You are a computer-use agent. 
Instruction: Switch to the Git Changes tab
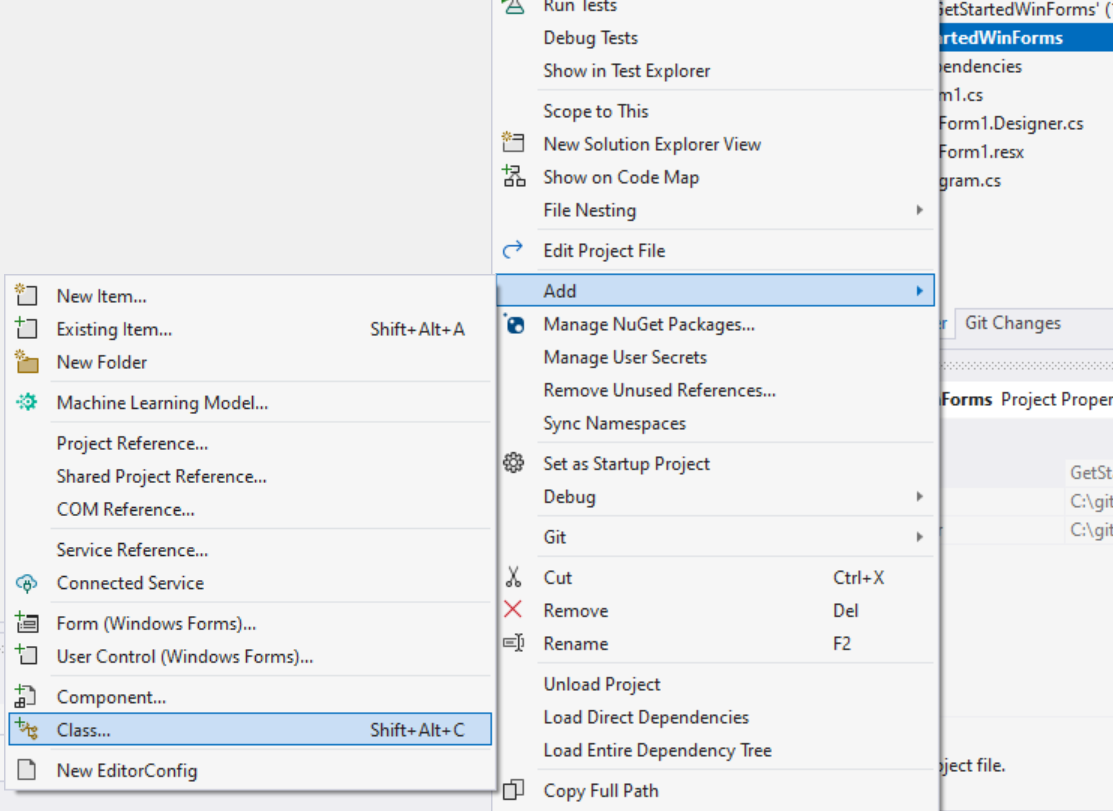tap(1012, 323)
